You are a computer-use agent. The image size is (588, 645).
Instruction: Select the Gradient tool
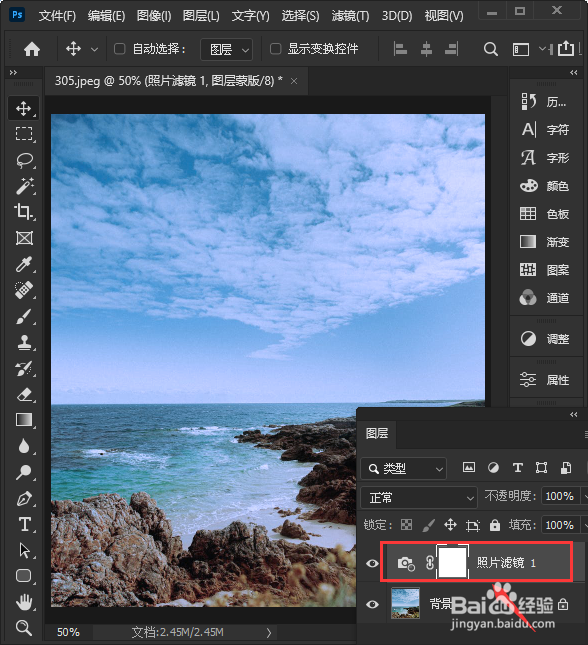(24, 420)
